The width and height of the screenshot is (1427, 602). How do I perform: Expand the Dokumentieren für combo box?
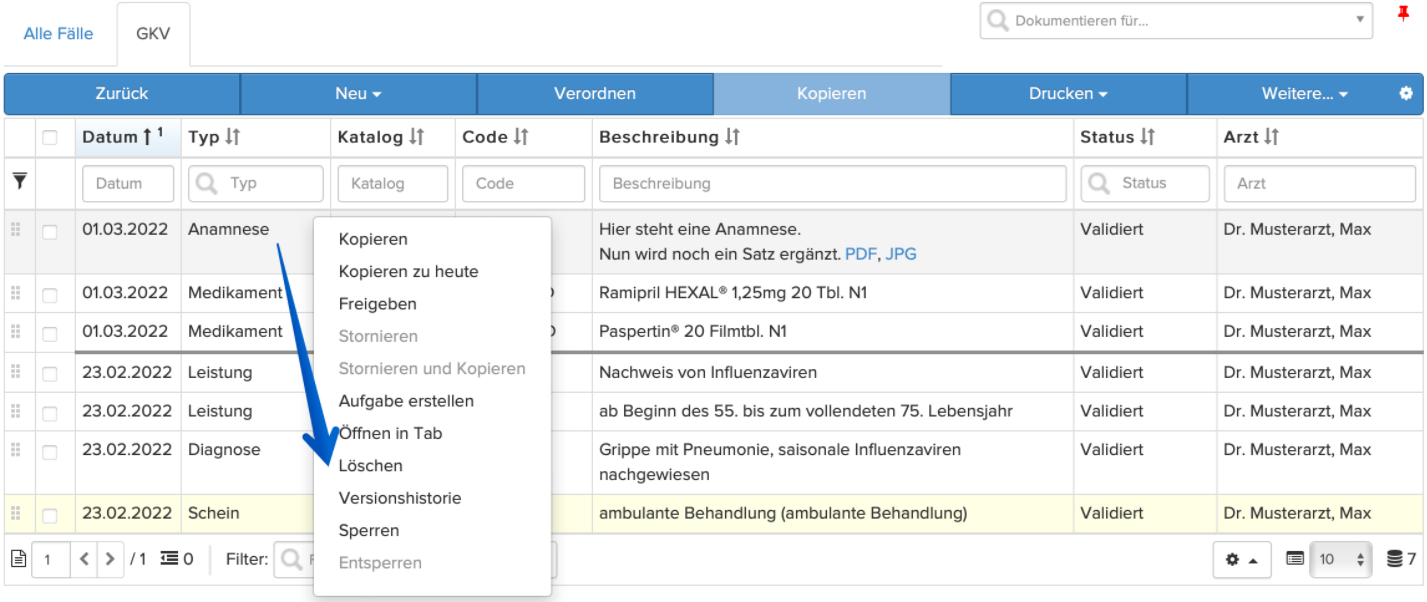point(1359,19)
